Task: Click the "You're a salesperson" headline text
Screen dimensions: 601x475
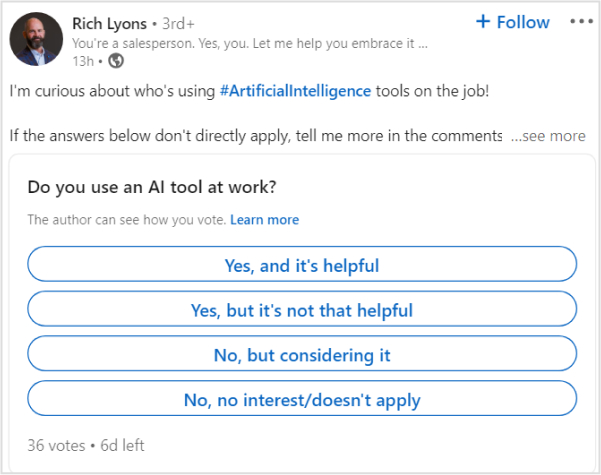Action: pos(250,44)
